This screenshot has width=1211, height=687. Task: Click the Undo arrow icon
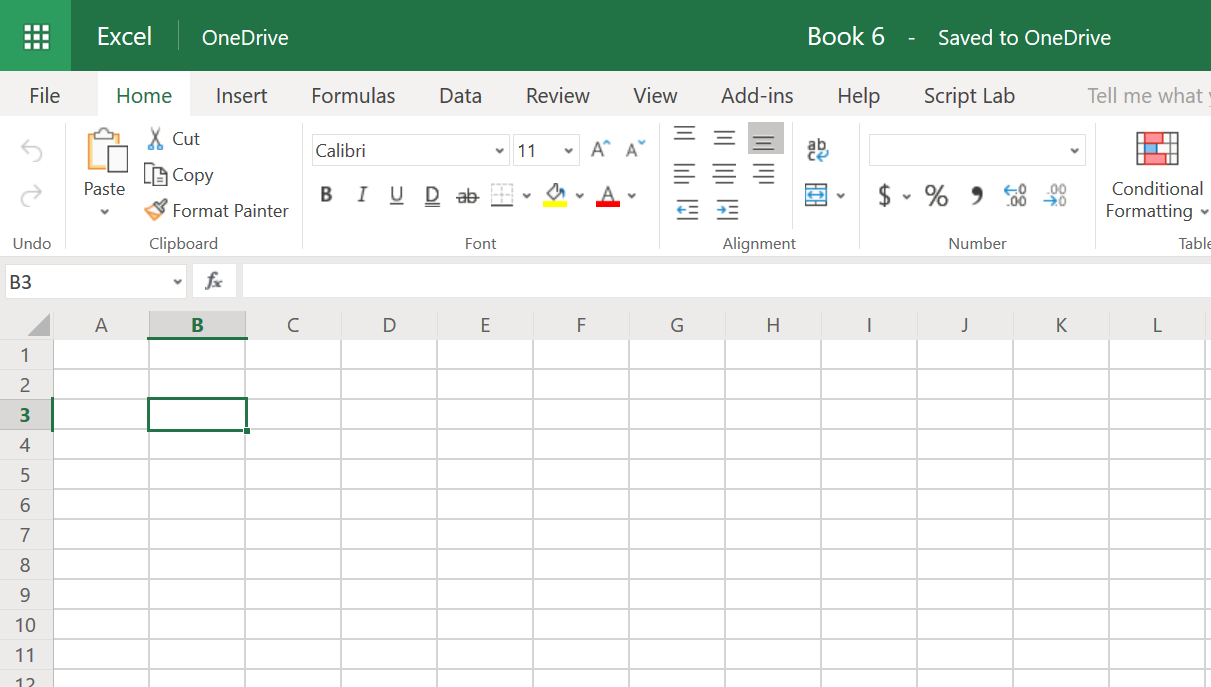(x=32, y=151)
